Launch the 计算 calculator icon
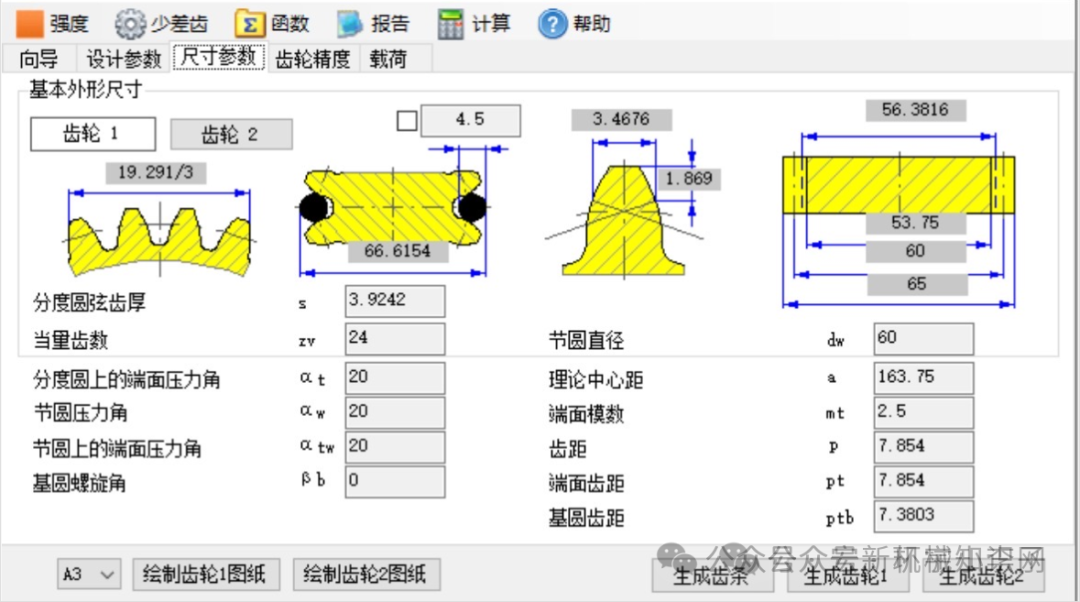 click(x=450, y=24)
